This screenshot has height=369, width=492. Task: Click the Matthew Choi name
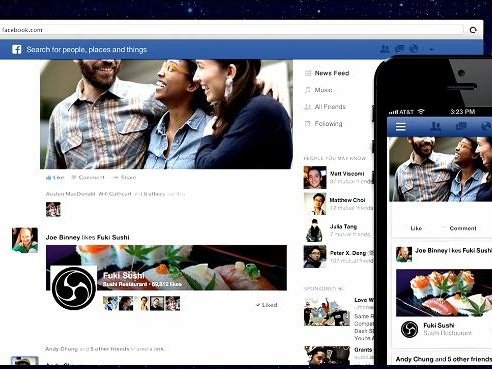pos(347,200)
